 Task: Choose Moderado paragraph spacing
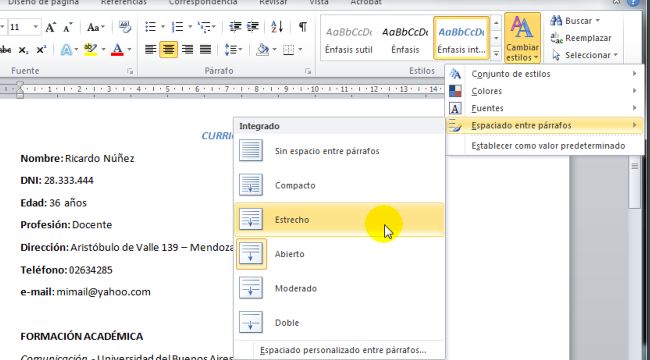tap(339, 288)
